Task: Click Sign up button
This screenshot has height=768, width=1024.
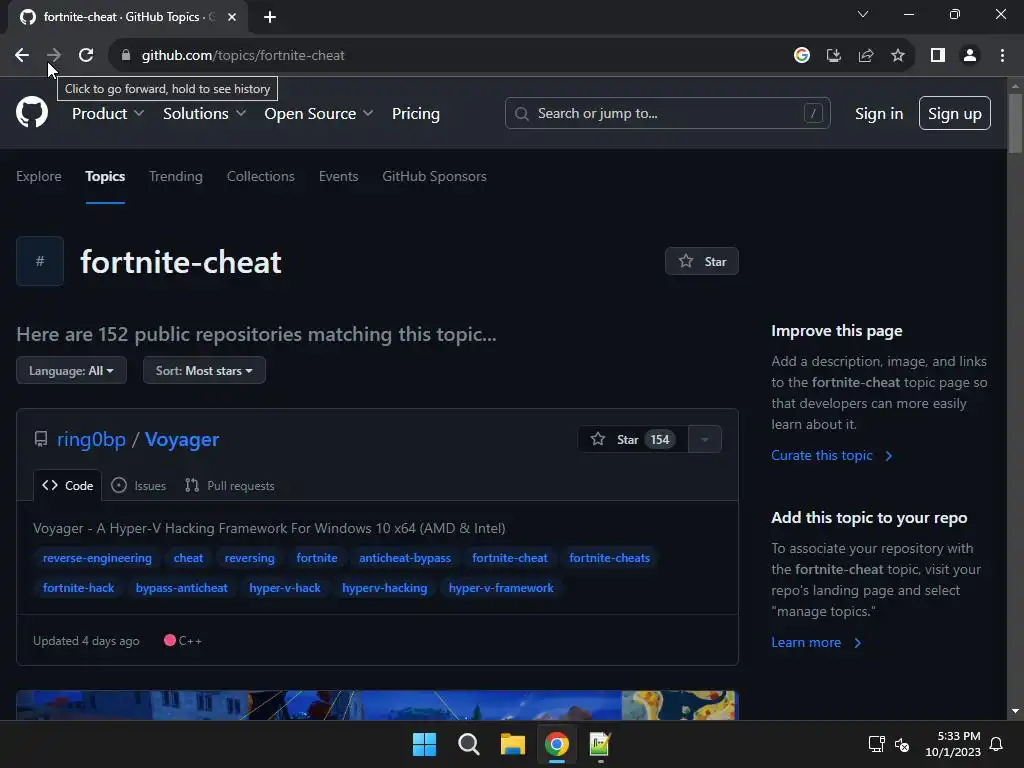Action: [x=955, y=114]
